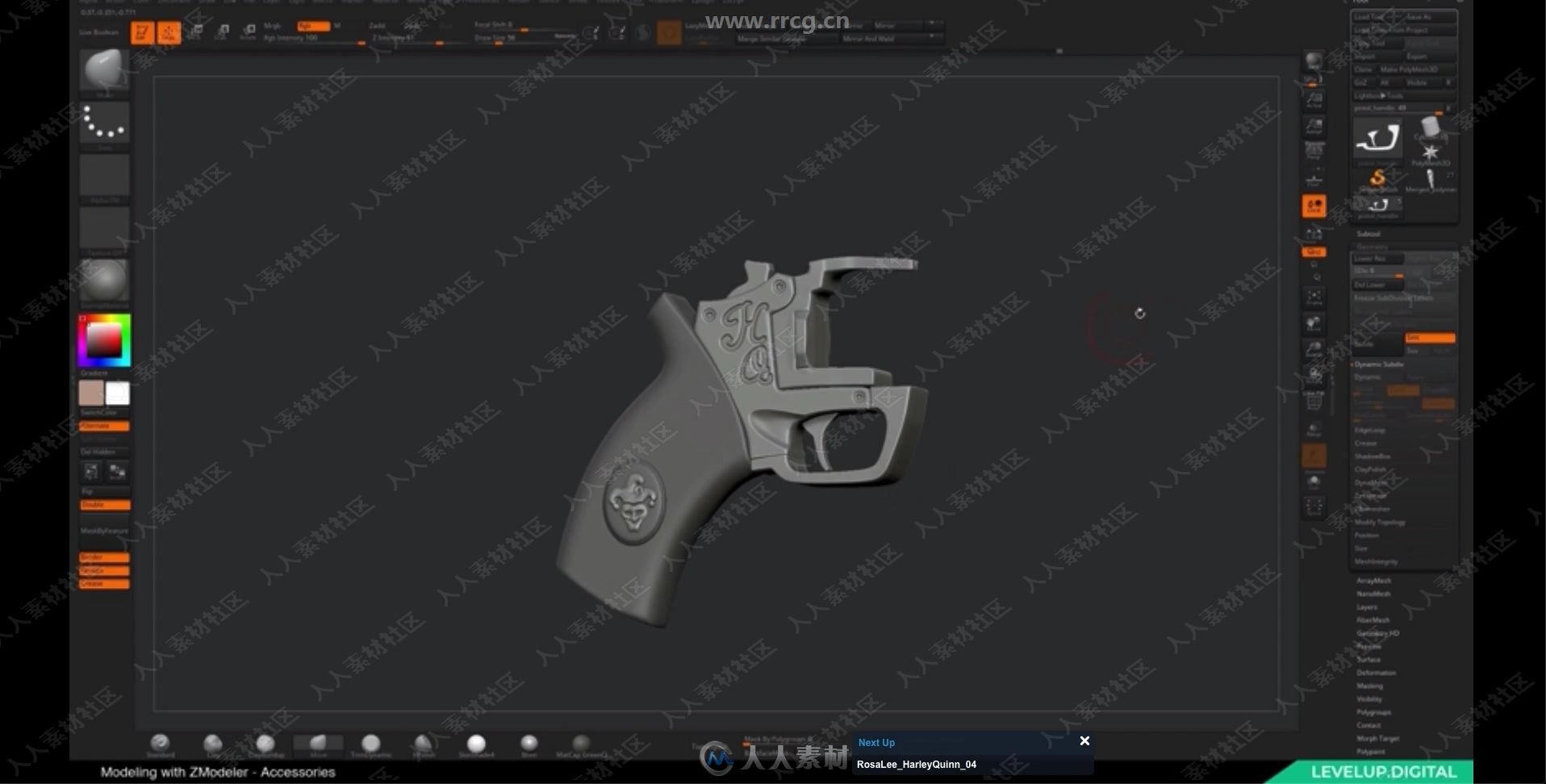Viewport: 1546px width, 784px height.
Task: Click the Edit mode button
Action: pyautogui.click(x=142, y=33)
